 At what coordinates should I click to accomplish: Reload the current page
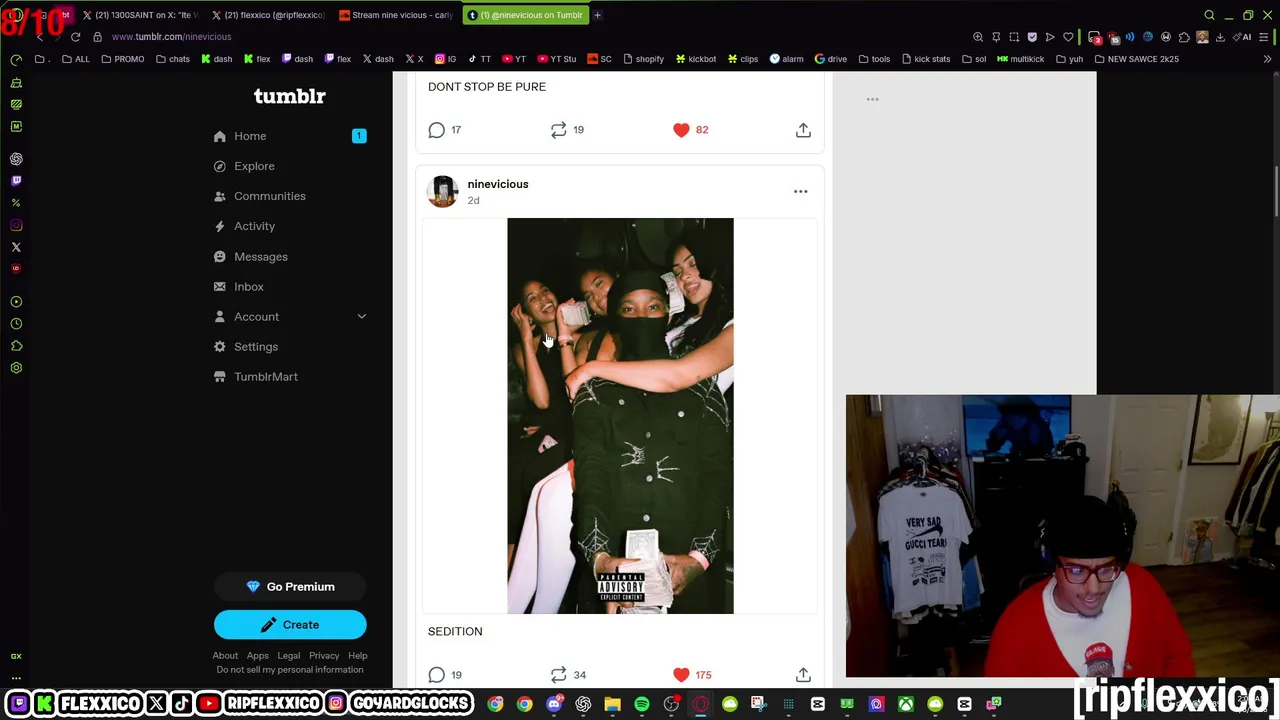(75, 37)
